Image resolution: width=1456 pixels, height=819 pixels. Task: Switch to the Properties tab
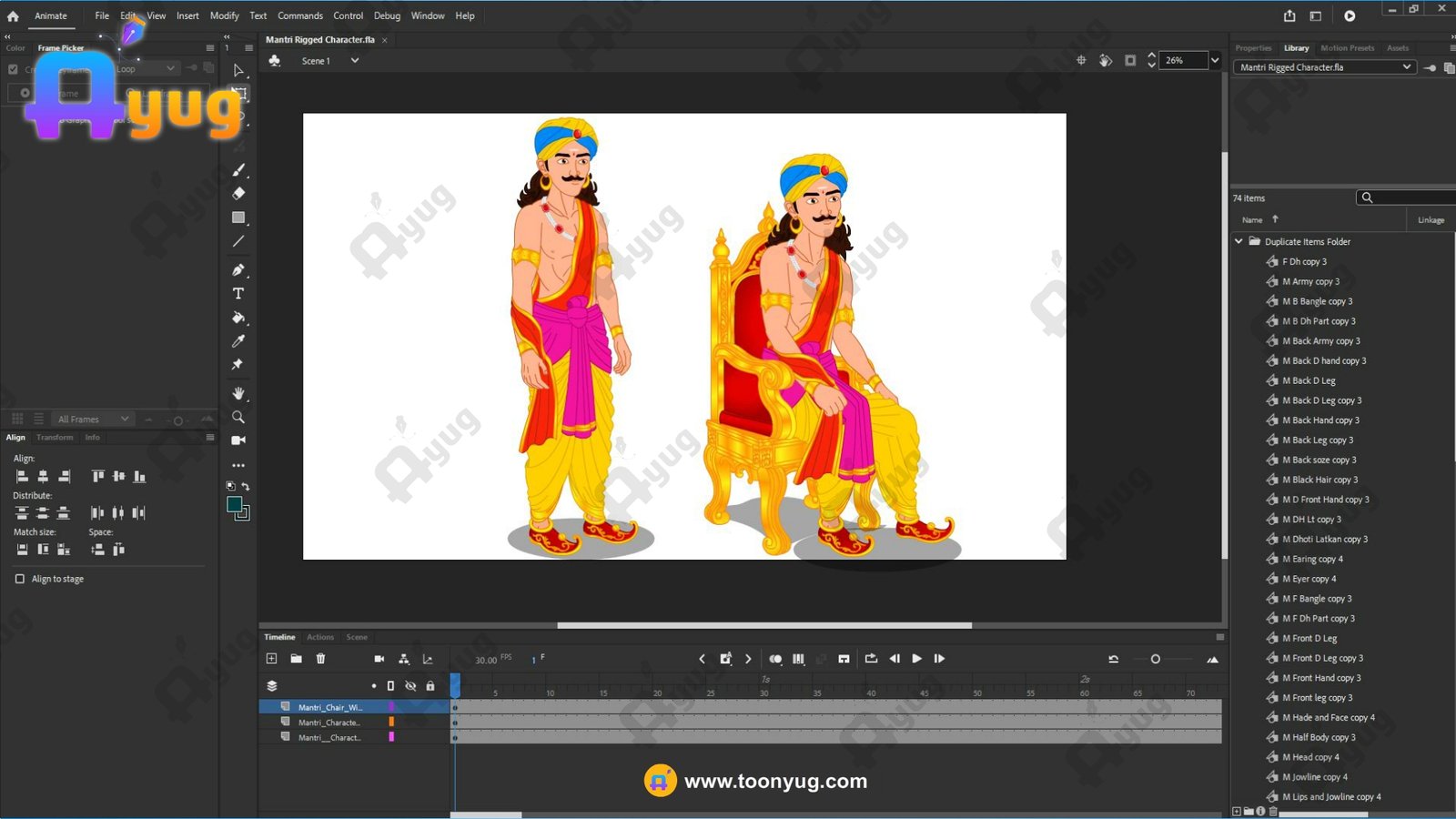[1253, 48]
